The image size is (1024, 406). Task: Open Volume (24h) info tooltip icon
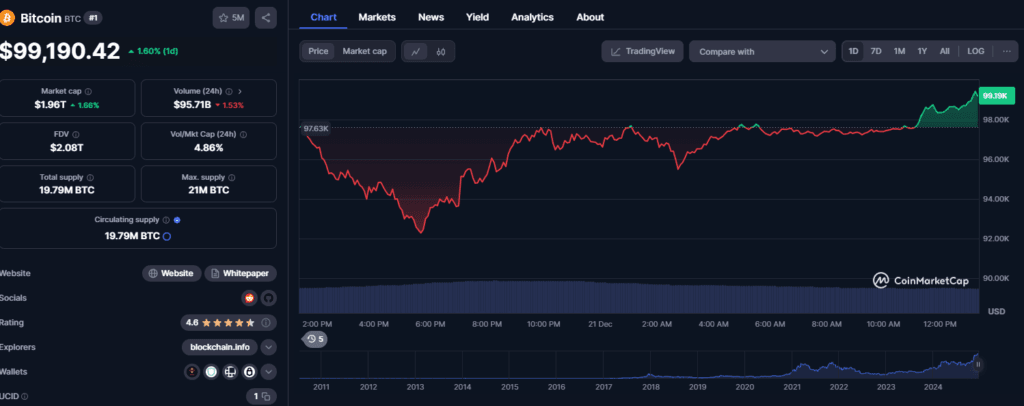click(228, 91)
